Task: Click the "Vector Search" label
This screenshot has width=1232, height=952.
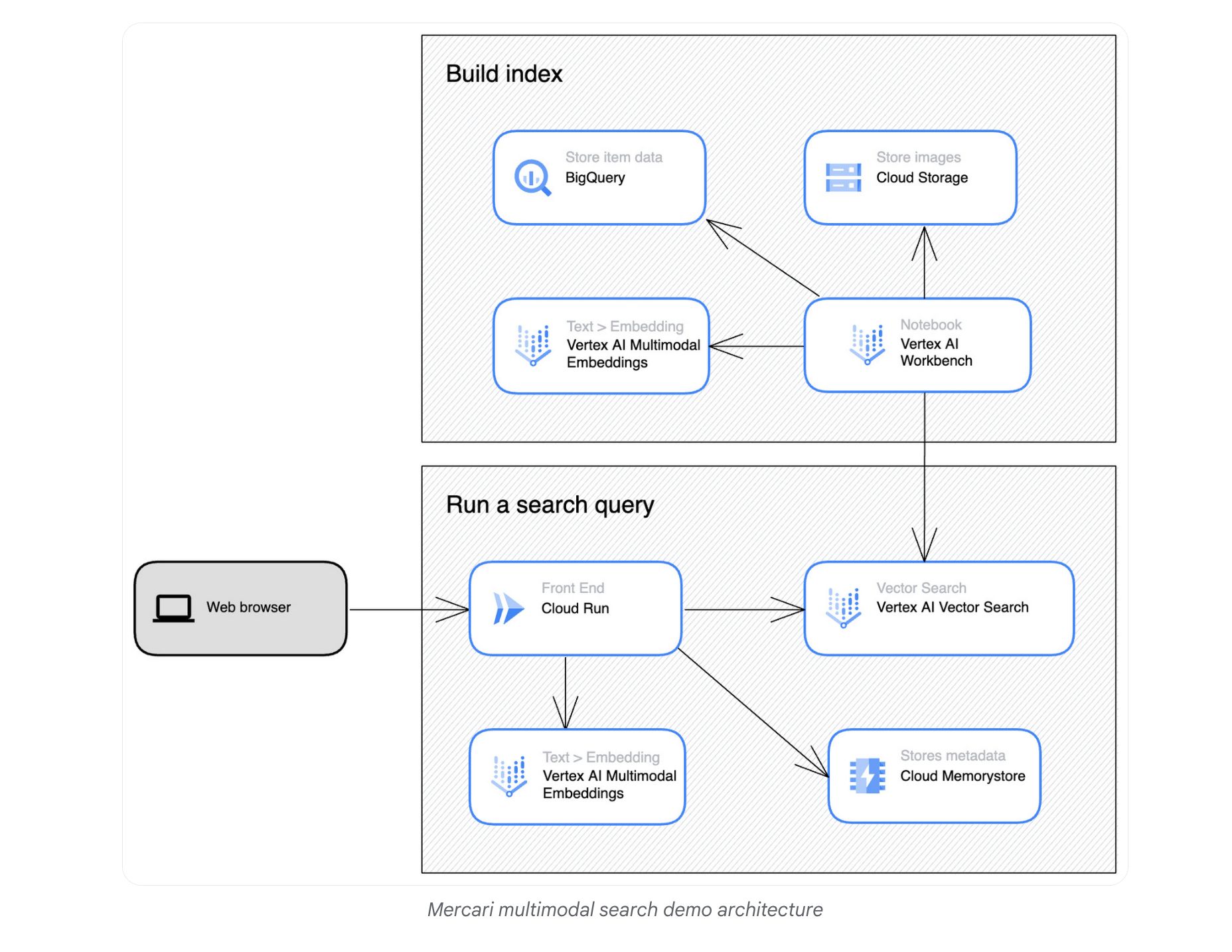Action: click(x=921, y=588)
